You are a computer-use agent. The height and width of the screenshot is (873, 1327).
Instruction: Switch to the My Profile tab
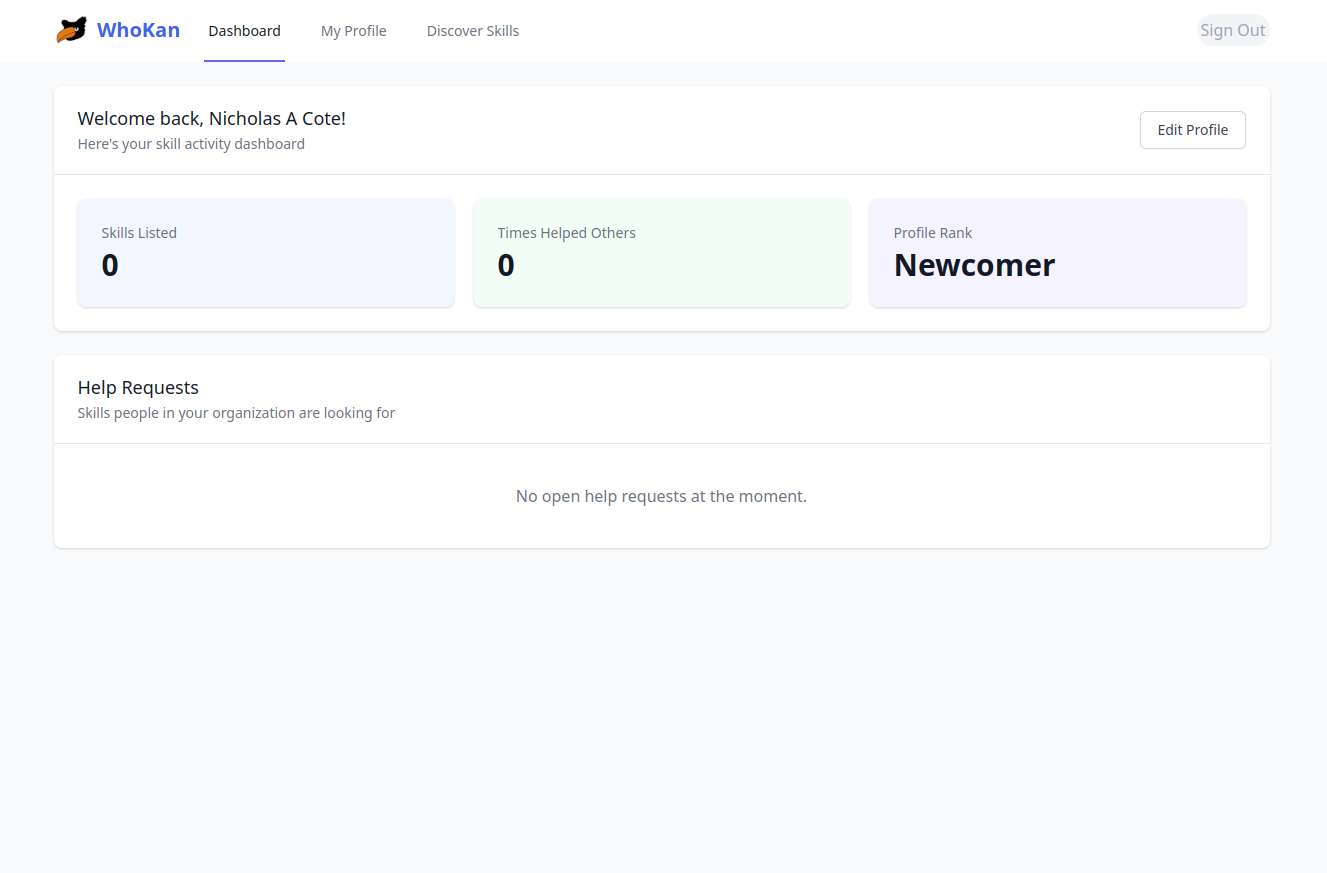tap(353, 31)
